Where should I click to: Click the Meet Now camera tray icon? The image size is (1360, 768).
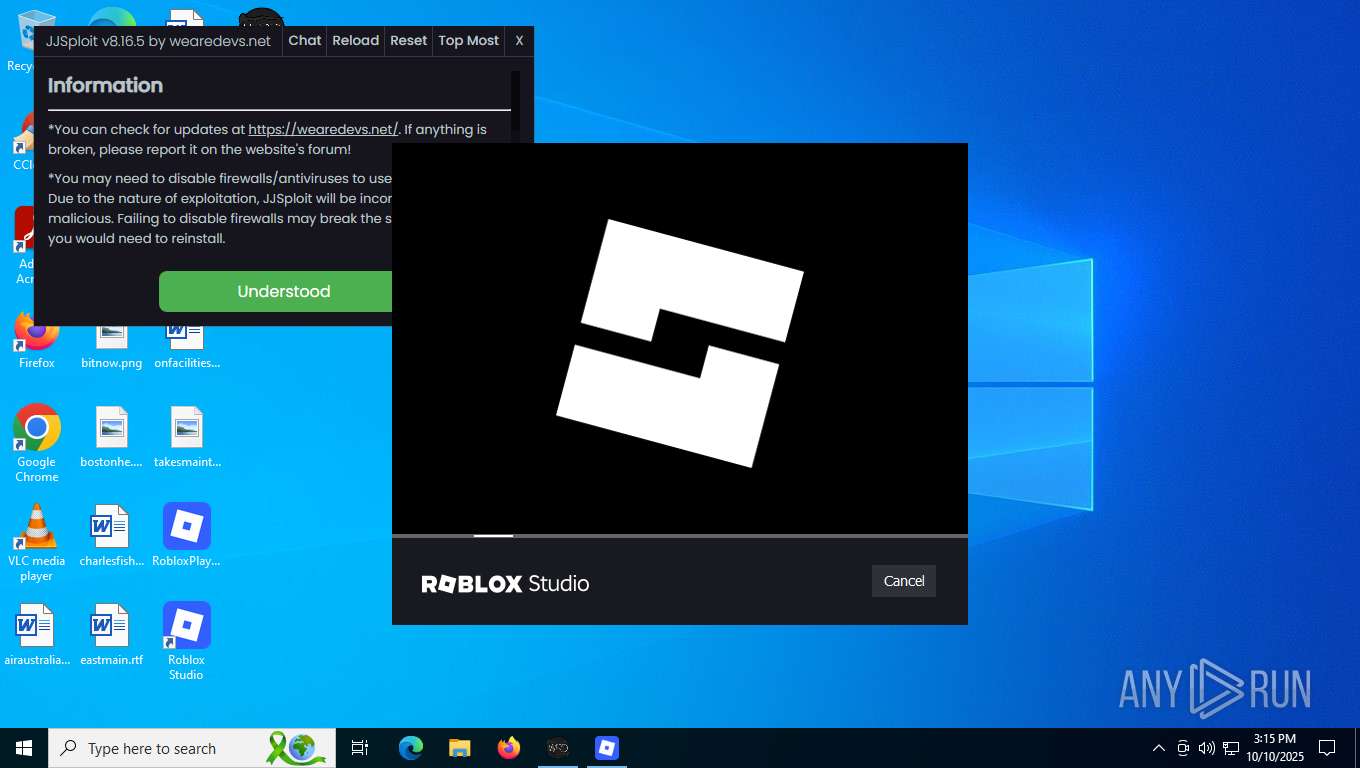click(x=1183, y=748)
